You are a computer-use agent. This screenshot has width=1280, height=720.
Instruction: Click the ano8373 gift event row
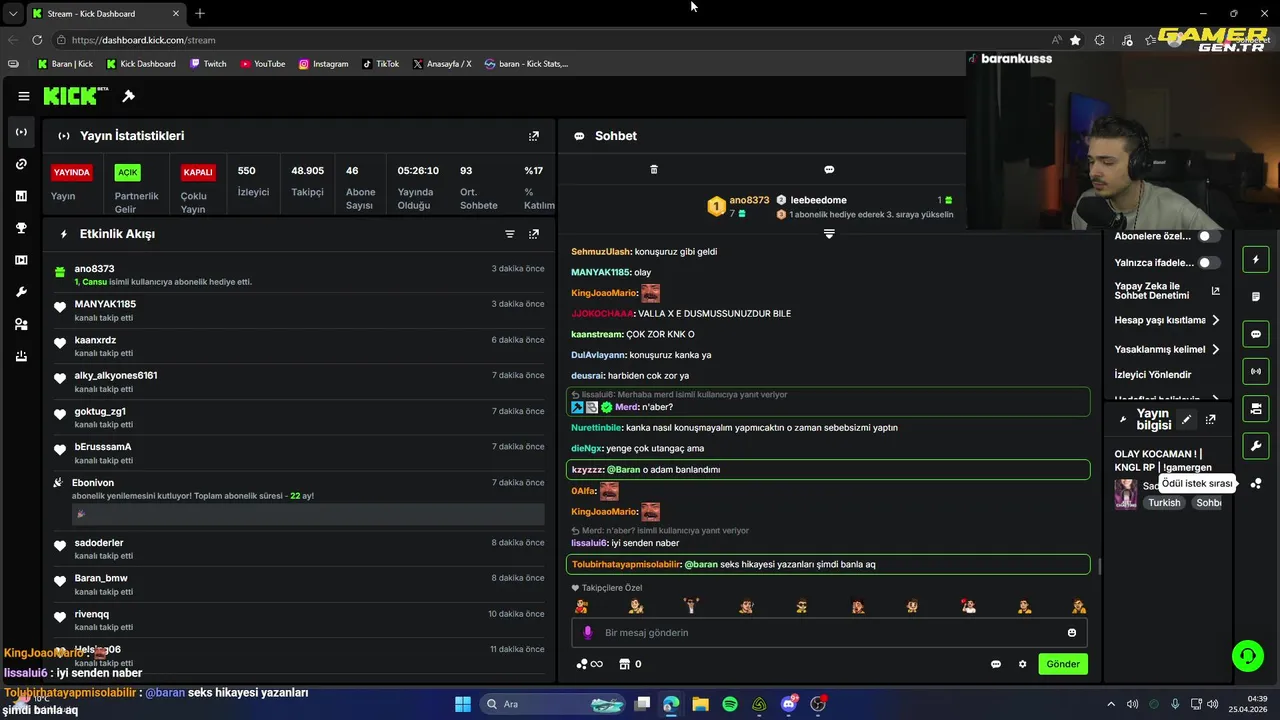pyautogui.click(x=299, y=275)
